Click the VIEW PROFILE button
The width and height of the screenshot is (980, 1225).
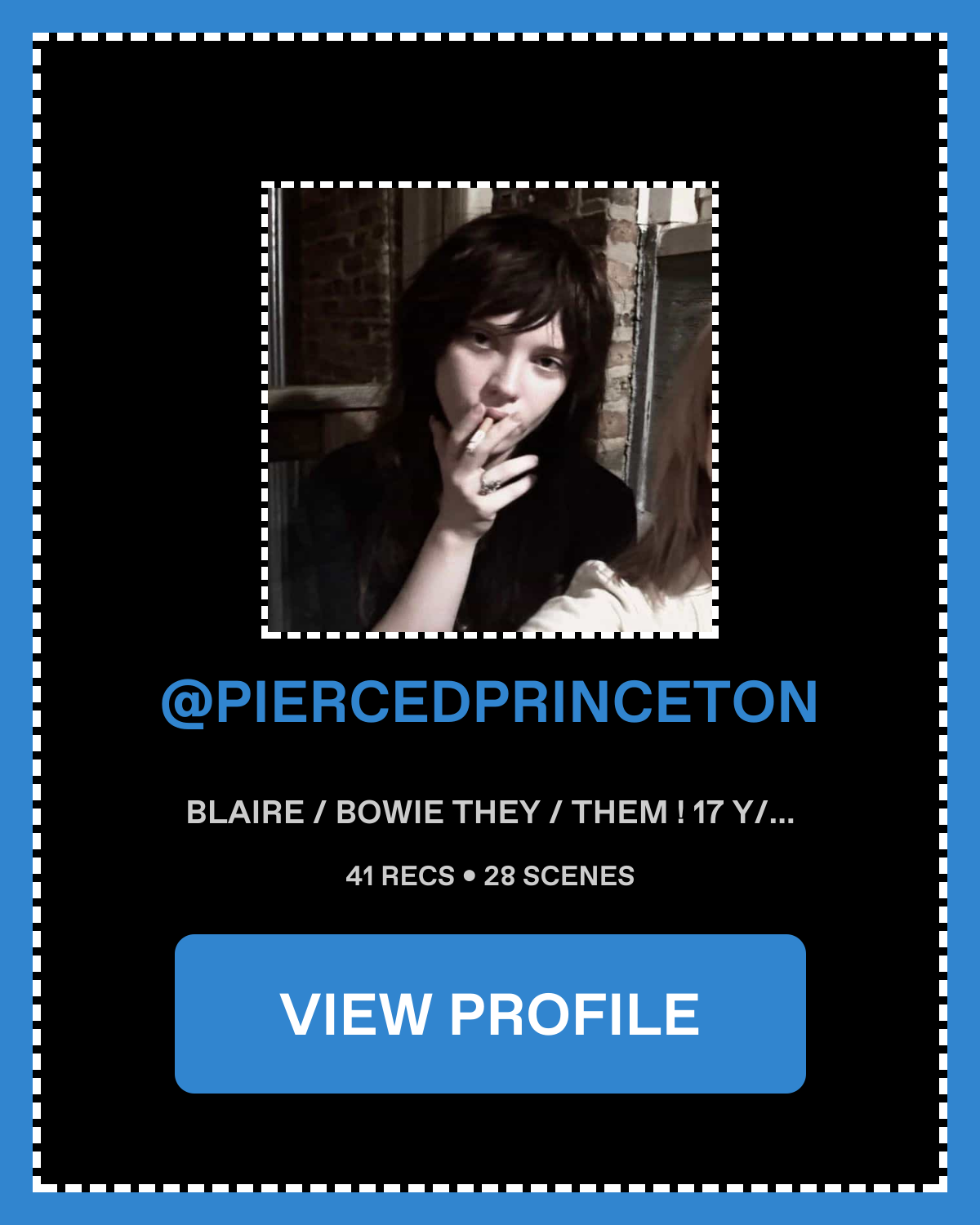tap(490, 1013)
